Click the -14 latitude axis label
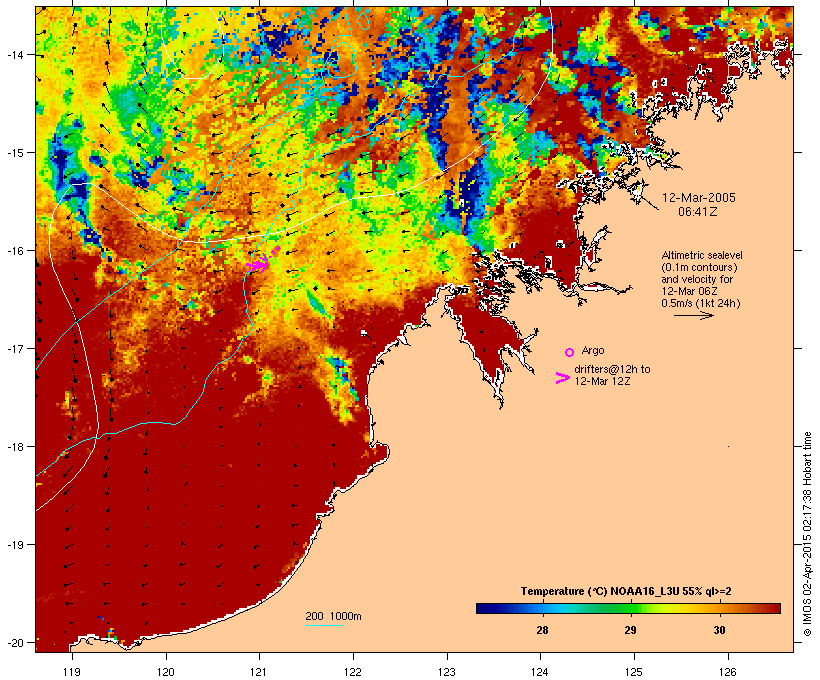 click(x=14, y=55)
